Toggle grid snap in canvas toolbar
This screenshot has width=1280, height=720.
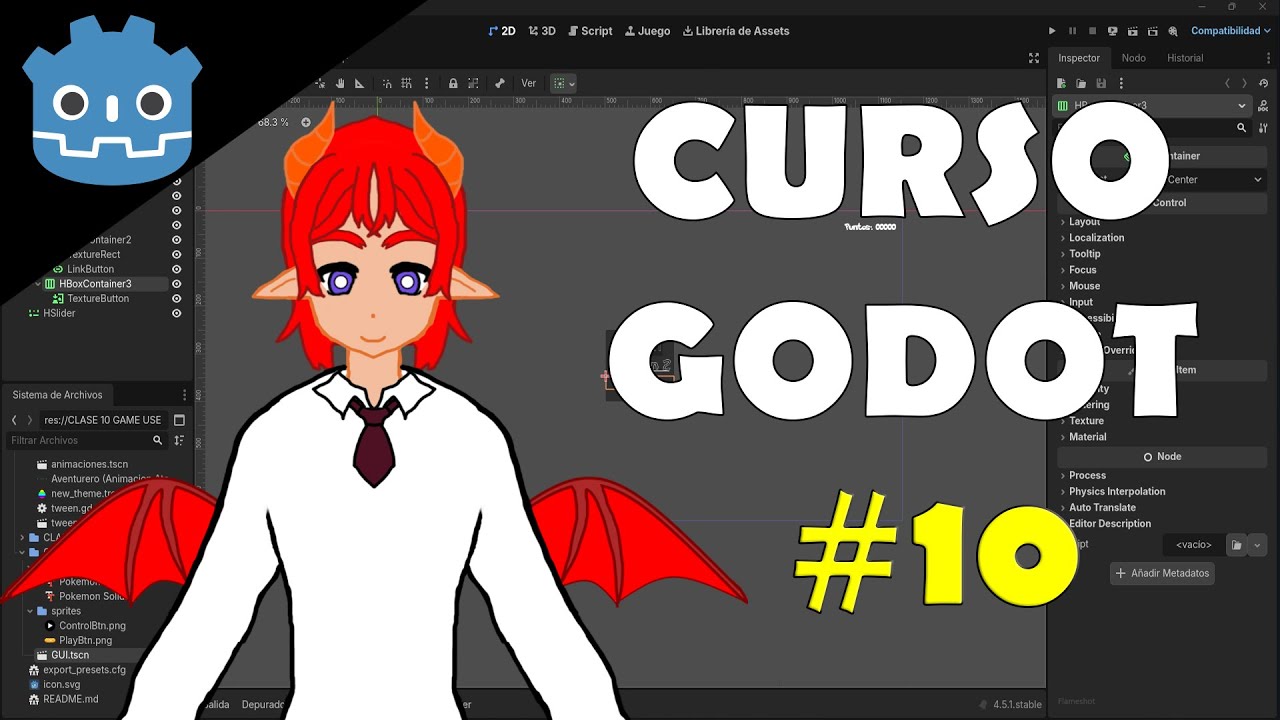pos(406,83)
